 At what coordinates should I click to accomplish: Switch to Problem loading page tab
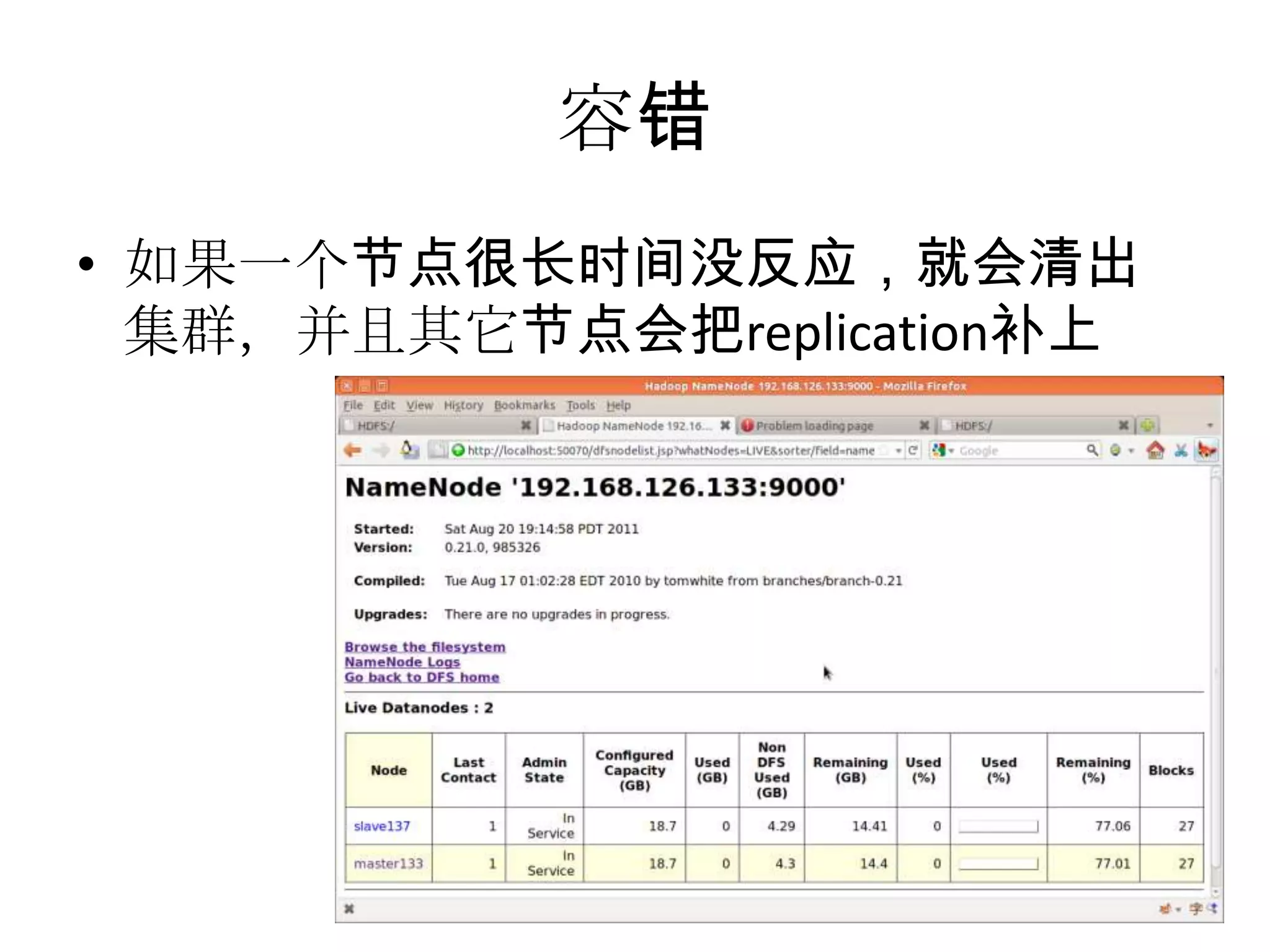pos(835,426)
